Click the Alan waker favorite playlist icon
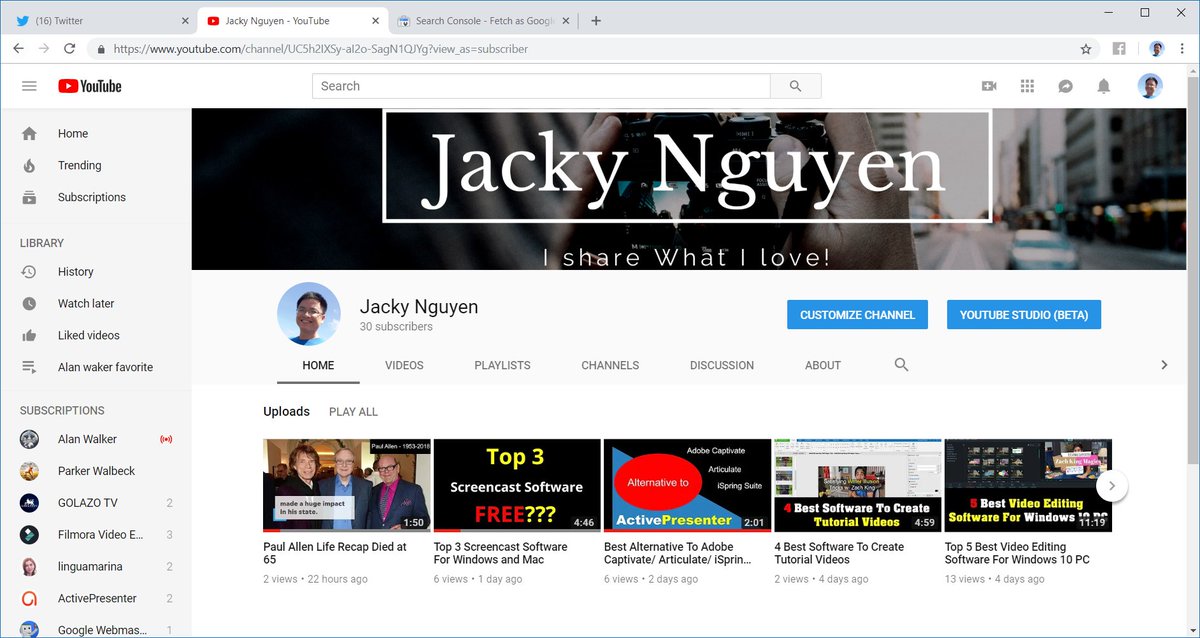 tap(29, 367)
